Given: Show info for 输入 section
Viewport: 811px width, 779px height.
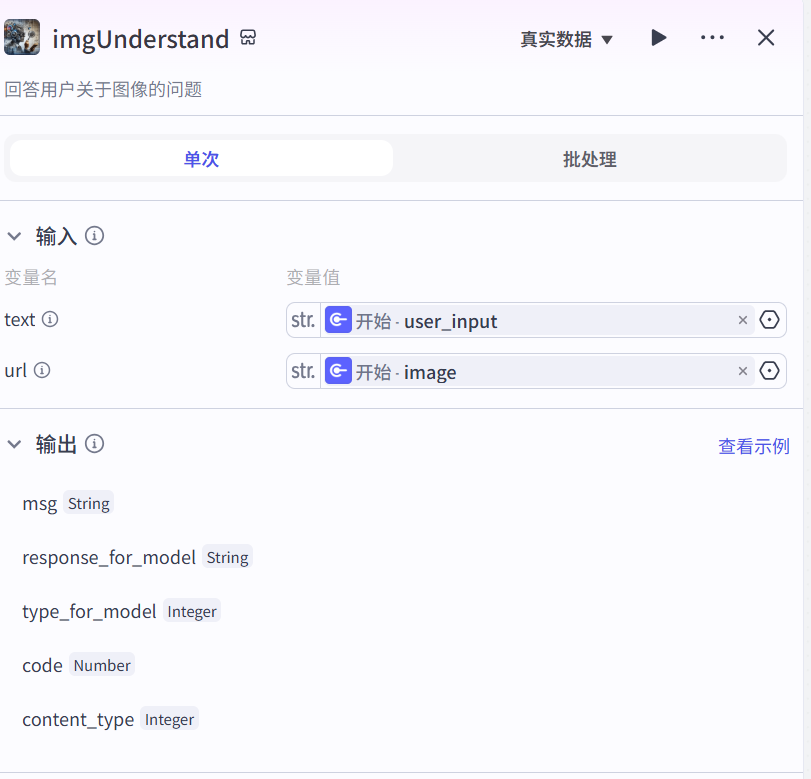Looking at the screenshot, I should coord(95,236).
